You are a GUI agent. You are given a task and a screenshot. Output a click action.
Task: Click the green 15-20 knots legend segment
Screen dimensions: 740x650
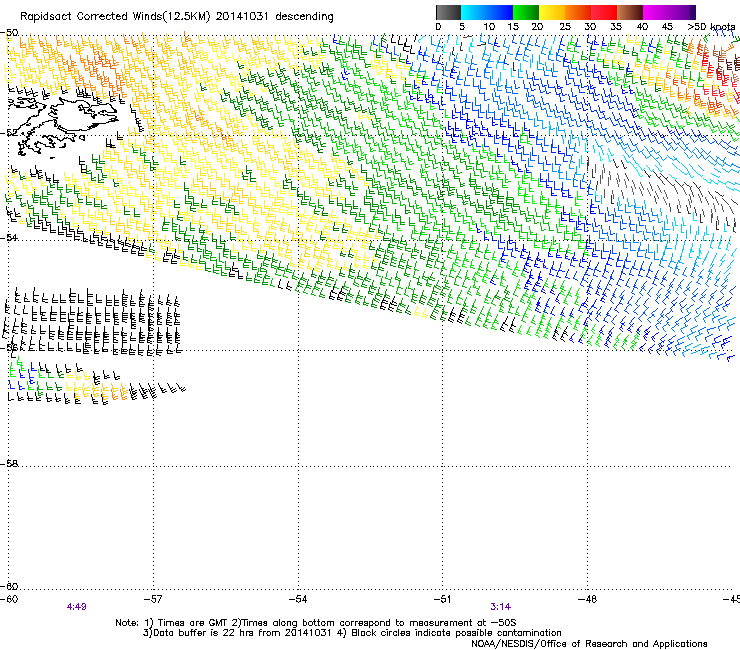pyautogui.click(x=526, y=12)
